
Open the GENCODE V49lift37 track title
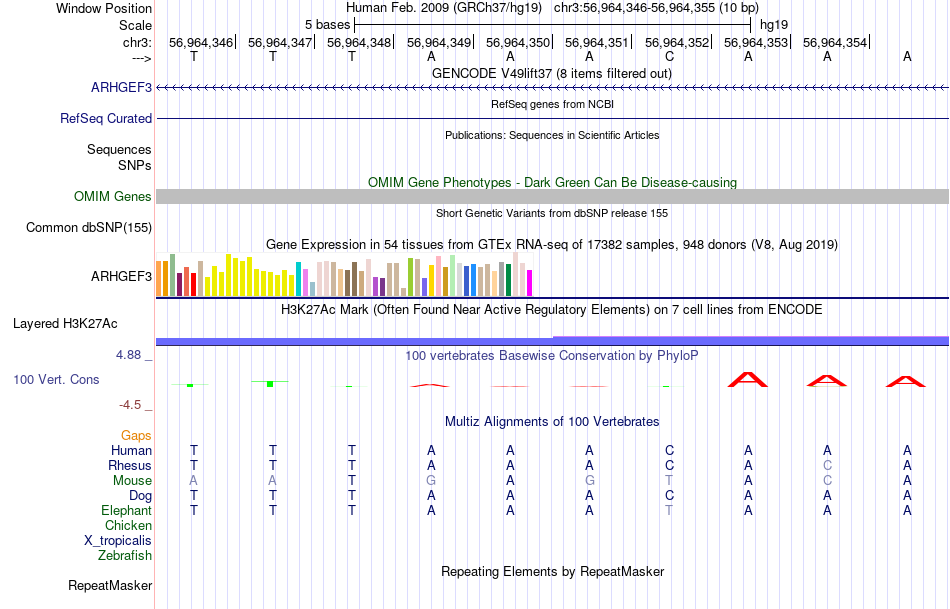pos(551,73)
